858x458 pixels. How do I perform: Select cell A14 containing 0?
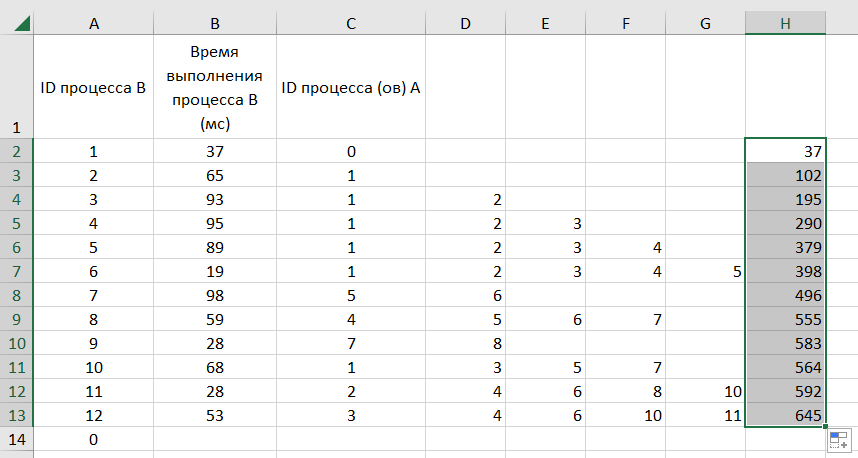coord(93,439)
